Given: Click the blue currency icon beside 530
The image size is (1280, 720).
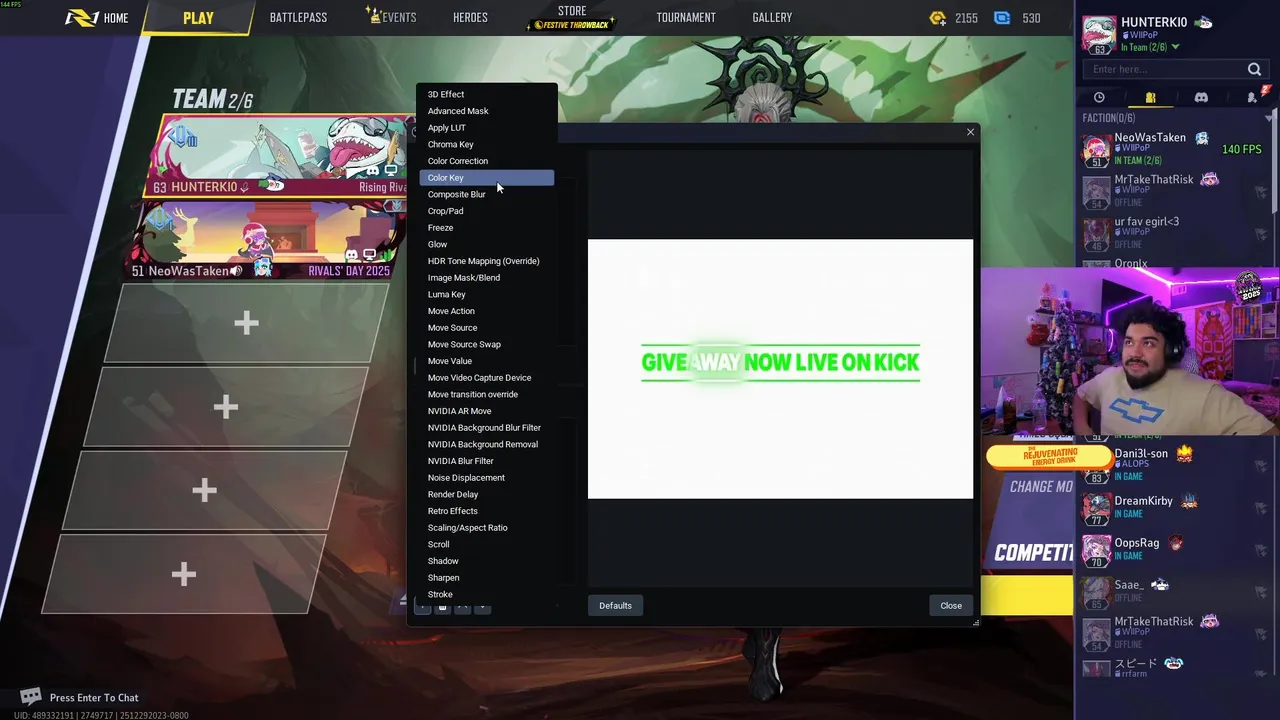Looking at the screenshot, I should coord(1002,18).
